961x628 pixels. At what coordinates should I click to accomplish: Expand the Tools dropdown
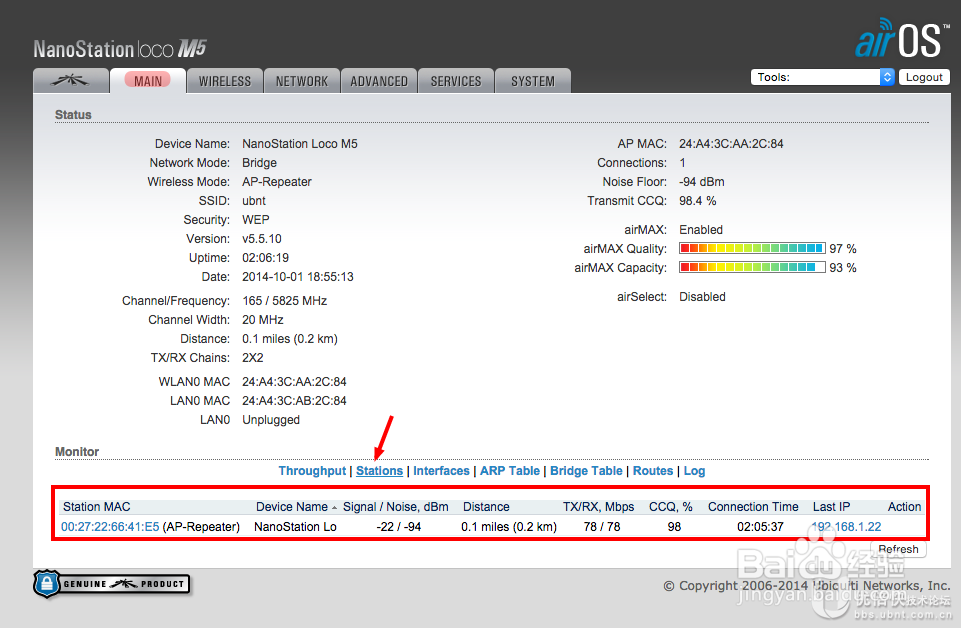click(x=822, y=77)
